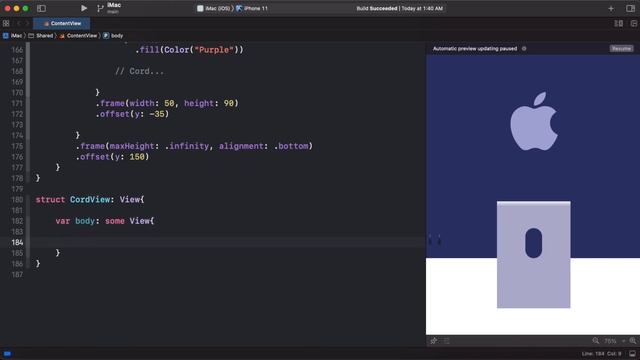
Task: Click var body: some View line
Action: 104,221
